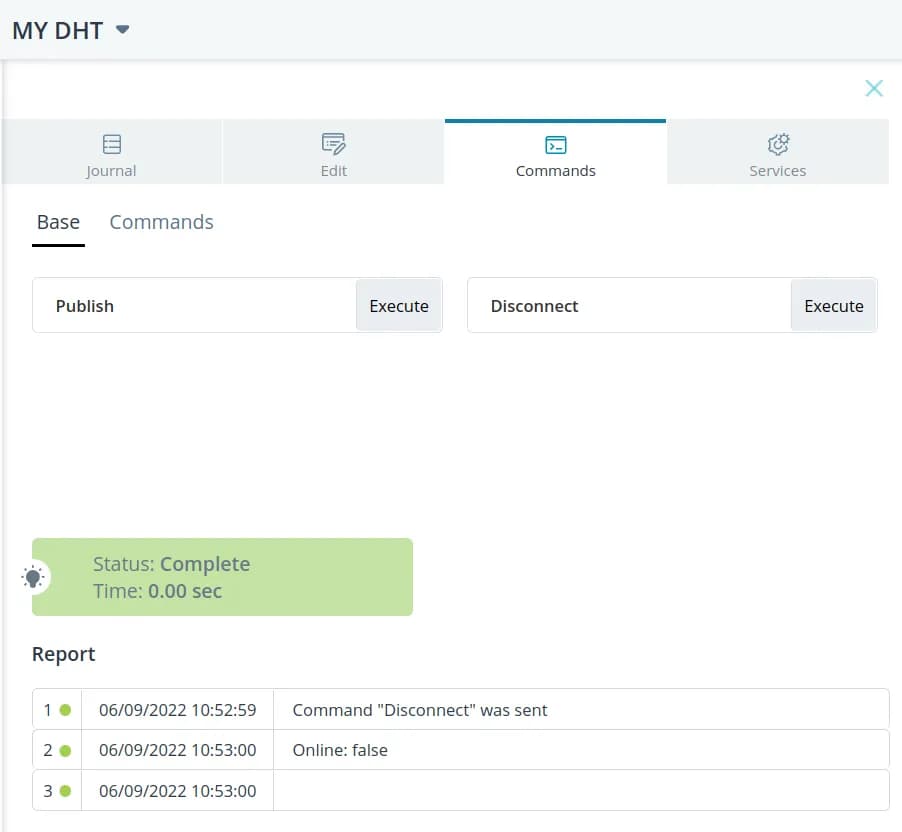
Task: Click green status dot in row 2
Action: (65, 750)
